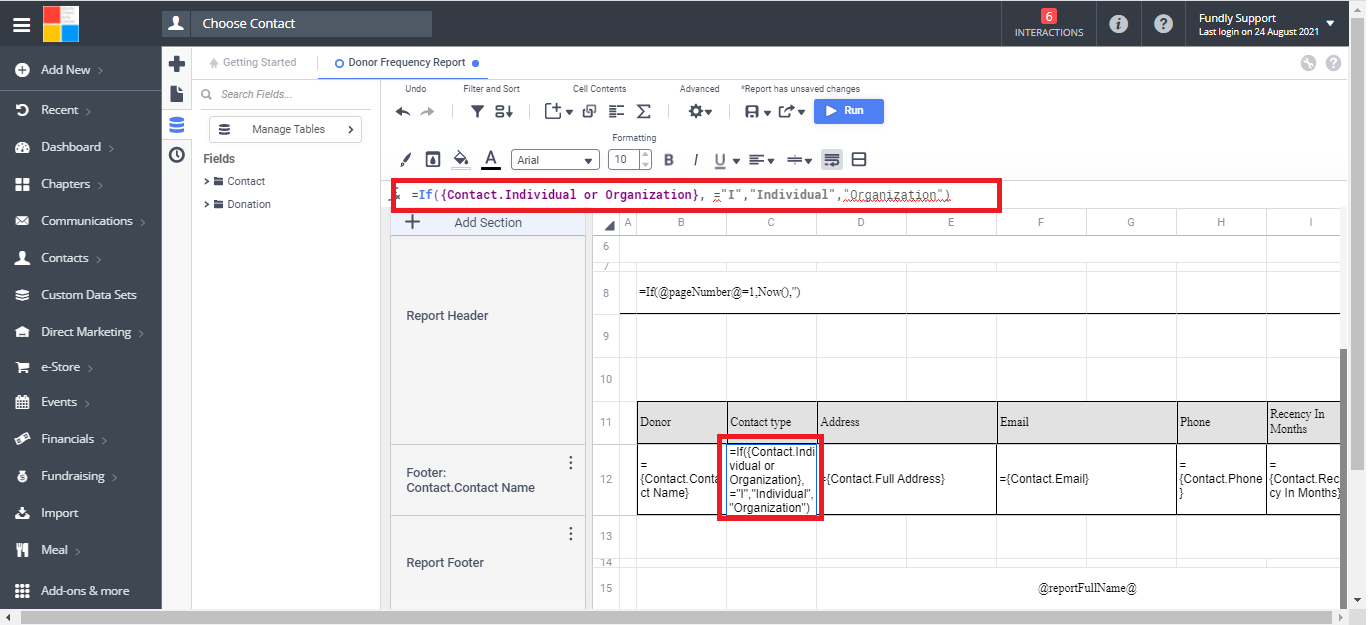Image resolution: width=1368 pixels, height=625 pixels.
Task: Click the merge cells icon
Action: point(859,160)
